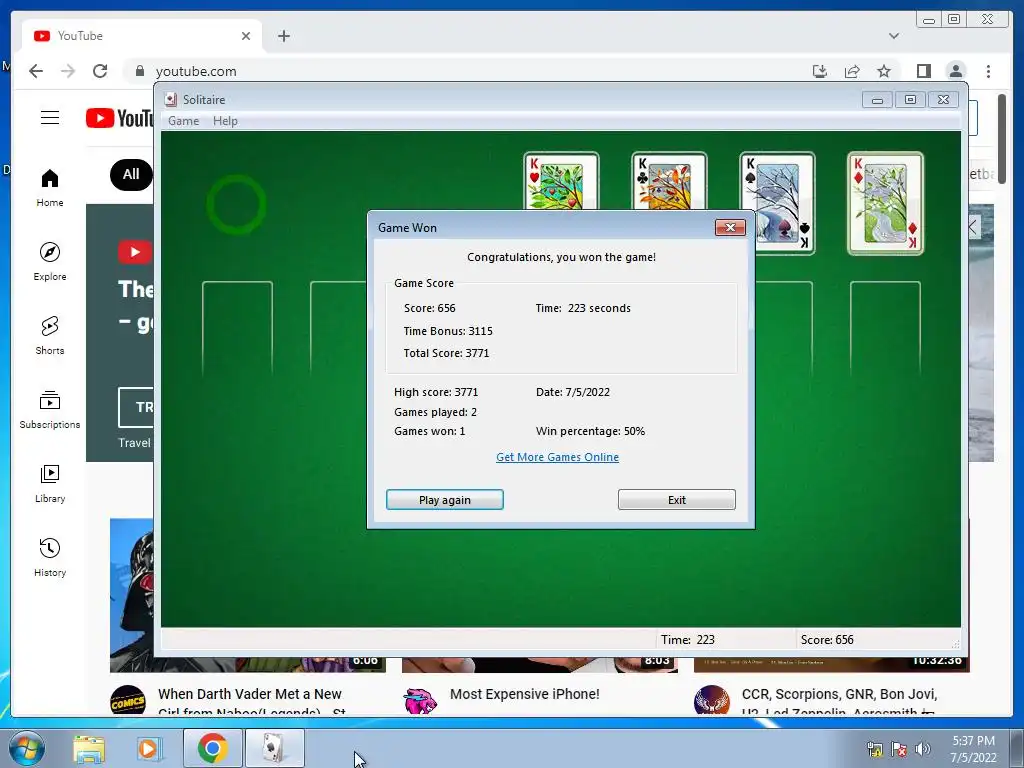Select the All filter chip on YouTube
Viewport: 1024px width, 768px height.
click(131, 174)
